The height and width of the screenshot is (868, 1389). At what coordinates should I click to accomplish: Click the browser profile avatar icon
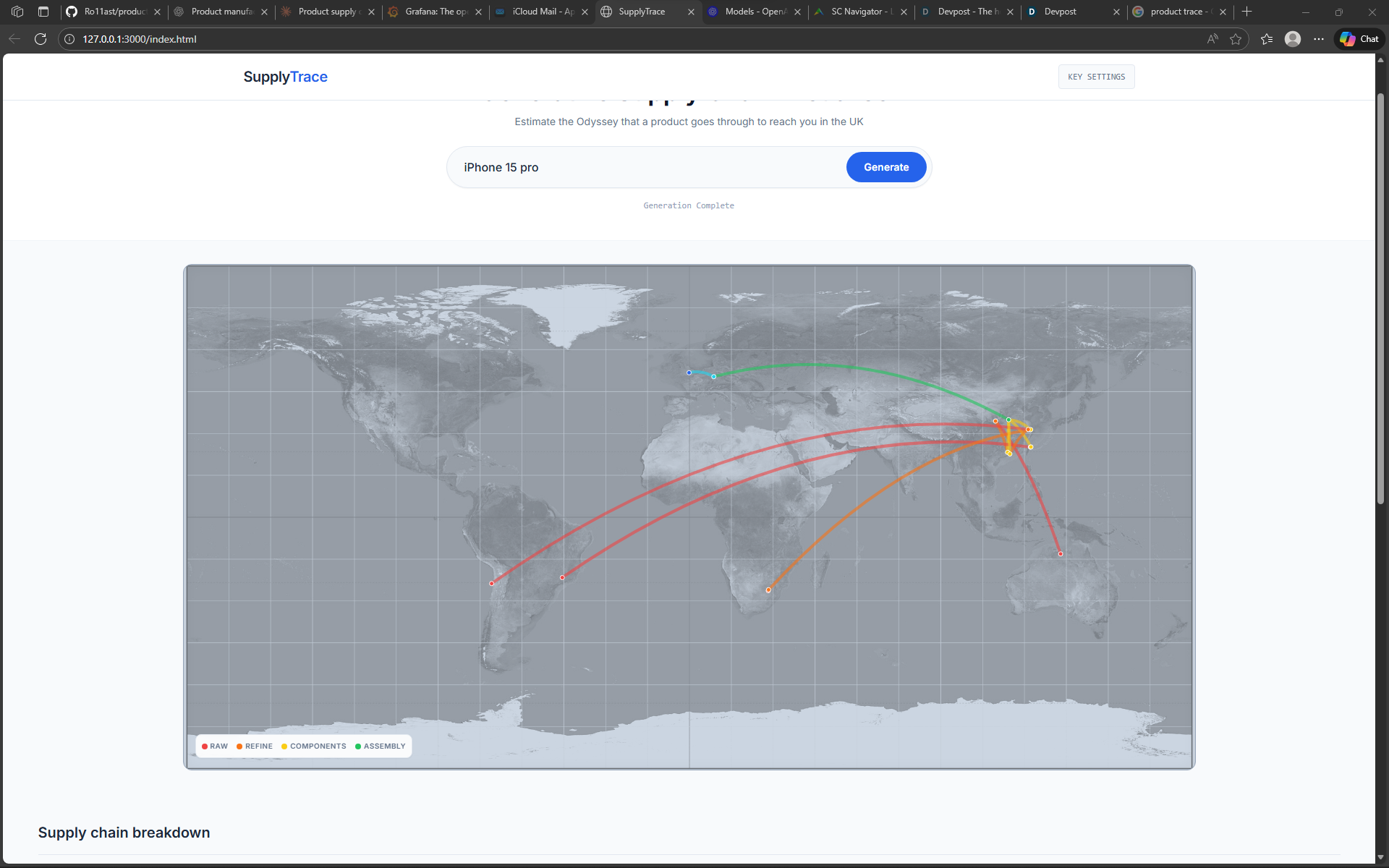tap(1293, 39)
